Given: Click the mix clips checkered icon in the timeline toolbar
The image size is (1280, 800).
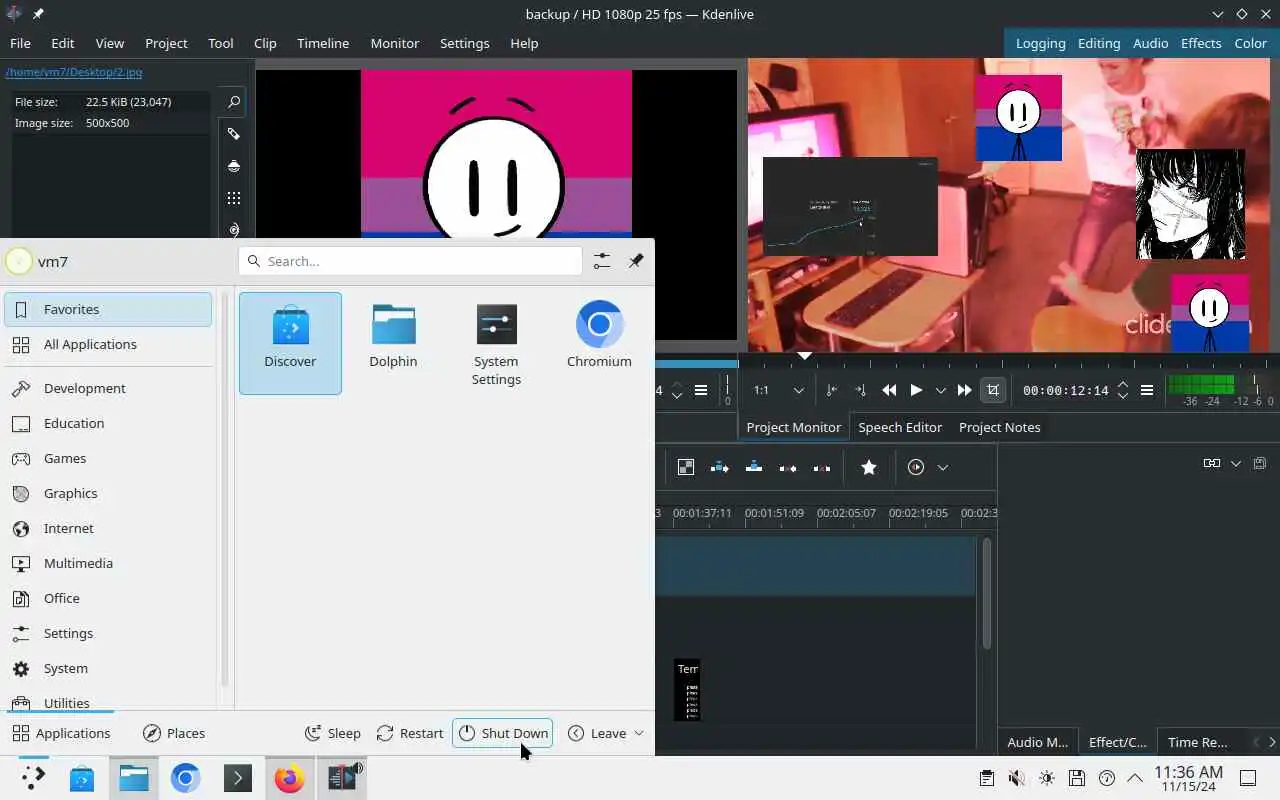Looking at the screenshot, I should 686,467.
